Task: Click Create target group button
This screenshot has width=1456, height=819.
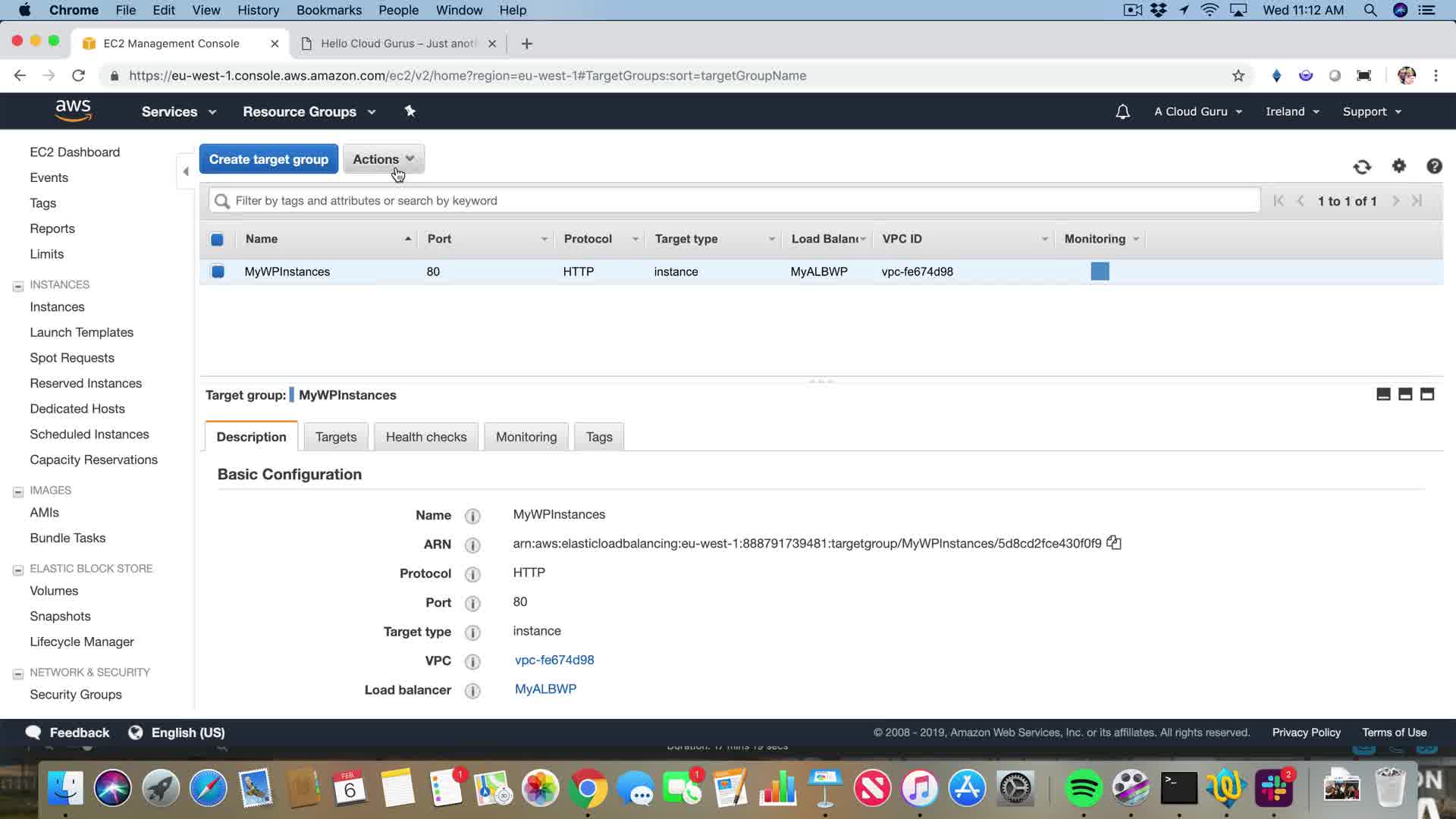Action: 268,159
